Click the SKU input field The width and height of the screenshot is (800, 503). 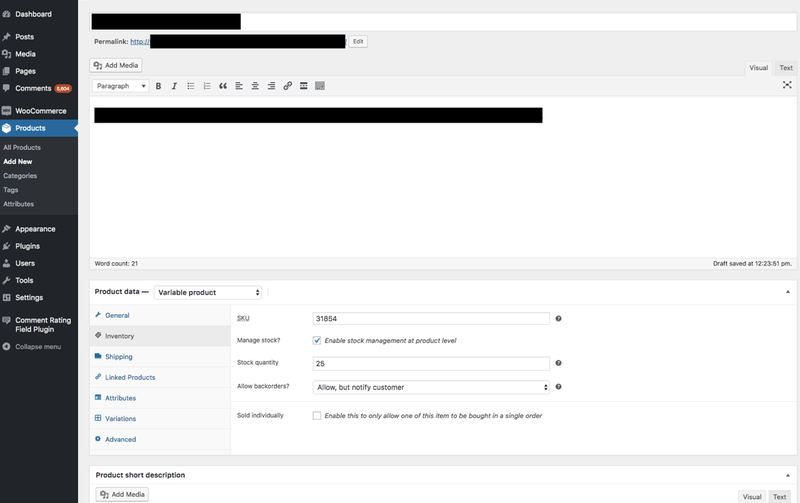pos(431,319)
